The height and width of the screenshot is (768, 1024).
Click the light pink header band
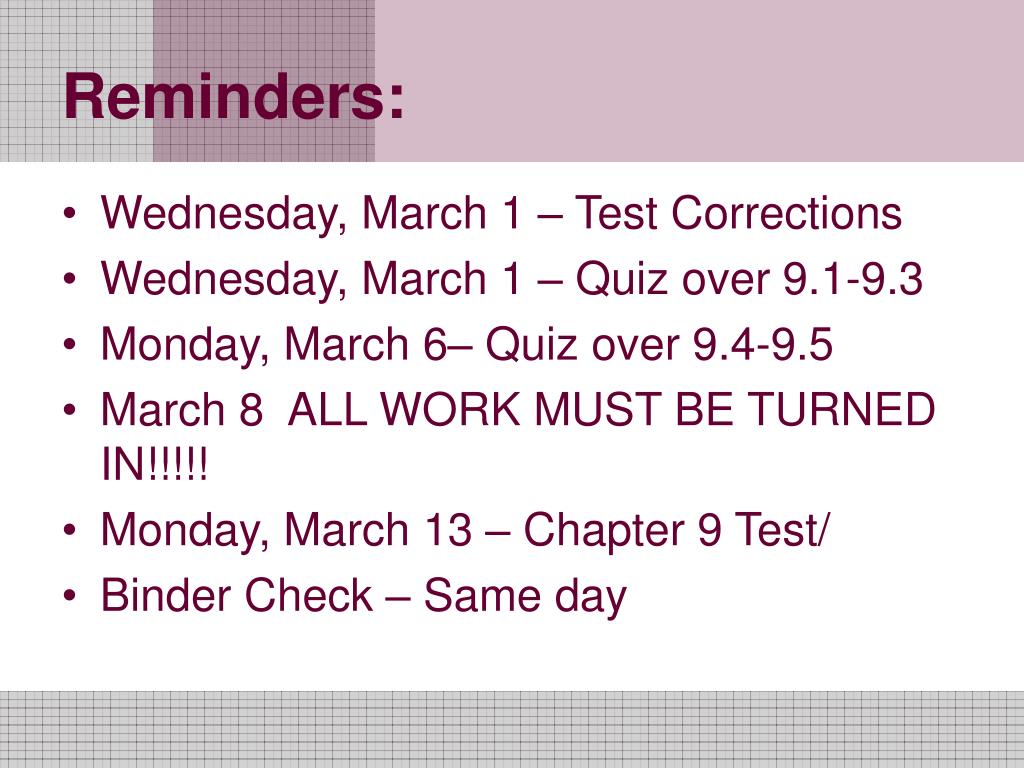pyautogui.click(x=699, y=81)
